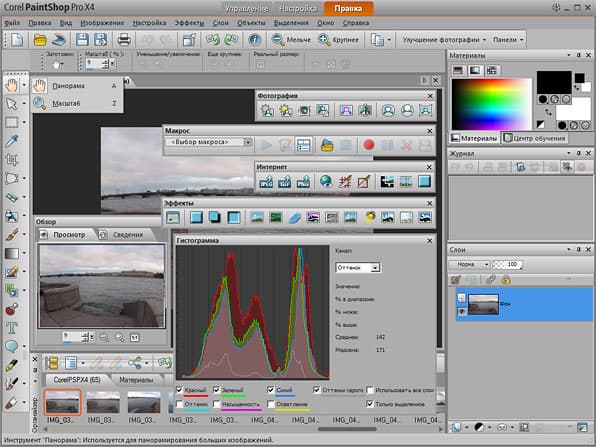This screenshot has width=596, height=447.
Task: Click the Print icon
Action: click(124, 40)
